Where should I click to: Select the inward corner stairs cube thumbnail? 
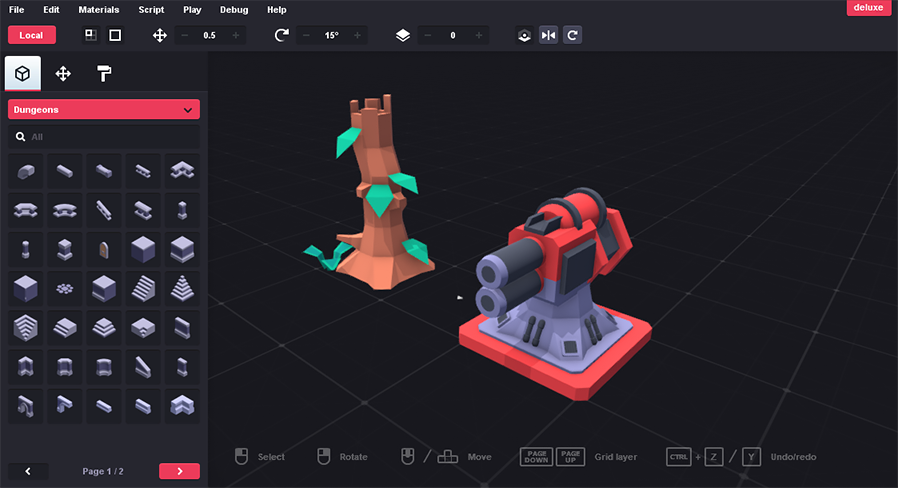coord(25,328)
